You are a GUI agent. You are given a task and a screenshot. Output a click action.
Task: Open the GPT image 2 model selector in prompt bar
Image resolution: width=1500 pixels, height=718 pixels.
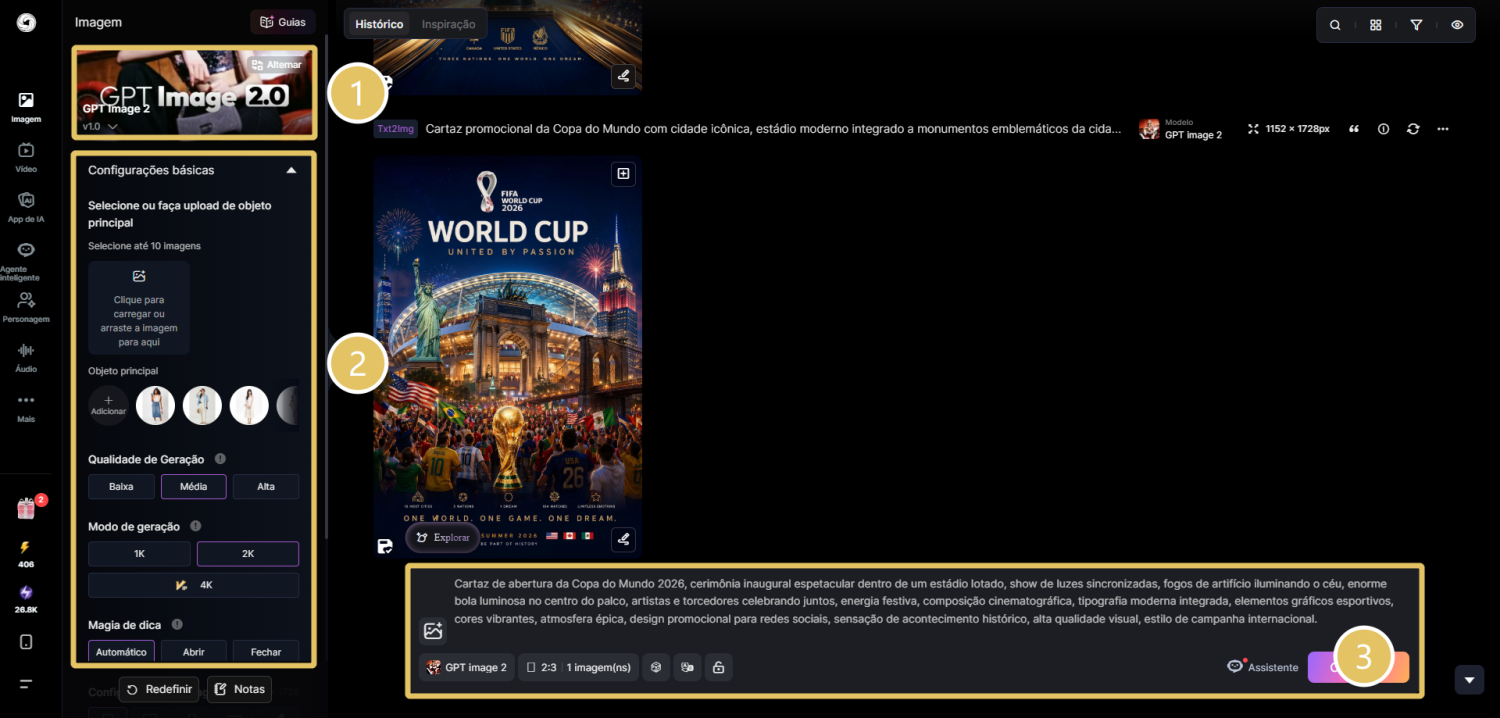(467, 667)
